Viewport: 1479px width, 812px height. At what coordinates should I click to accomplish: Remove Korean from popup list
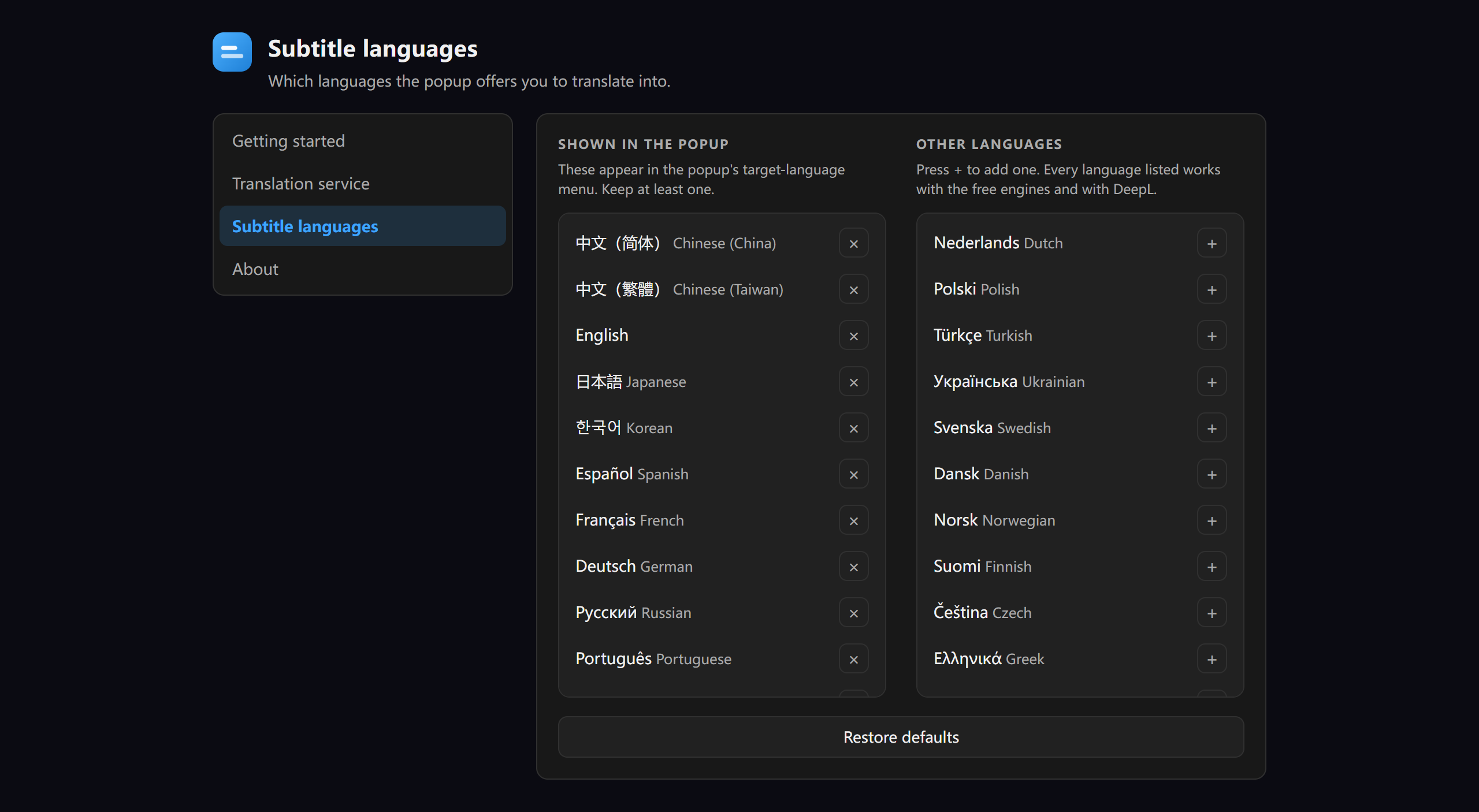click(853, 428)
